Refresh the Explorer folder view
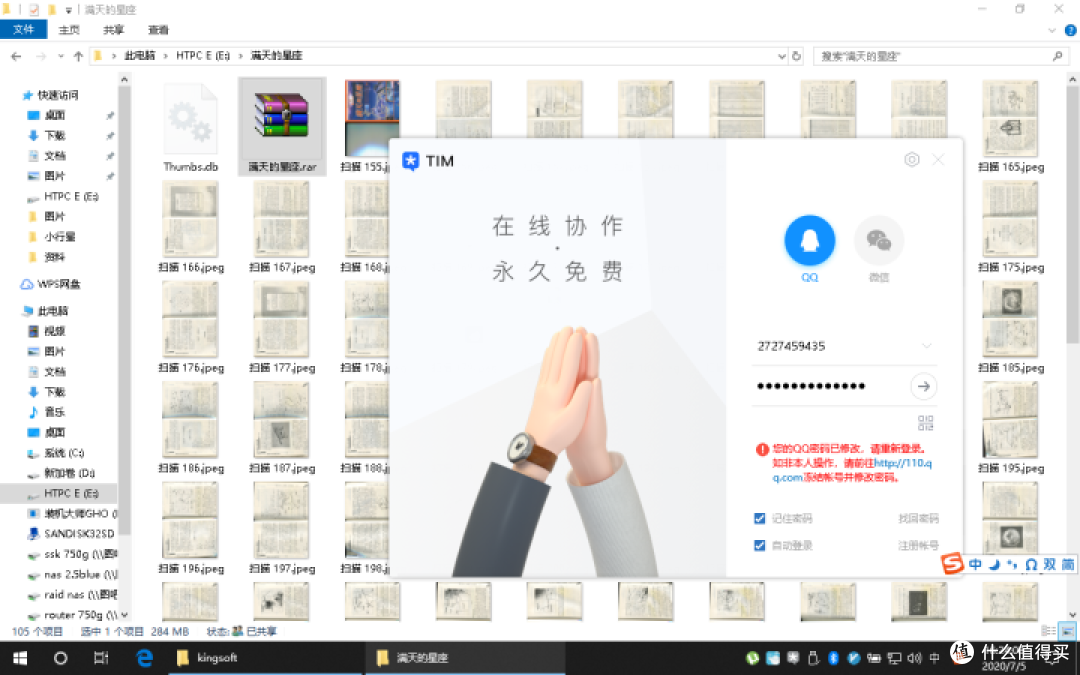The height and width of the screenshot is (675, 1080). tap(797, 56)
